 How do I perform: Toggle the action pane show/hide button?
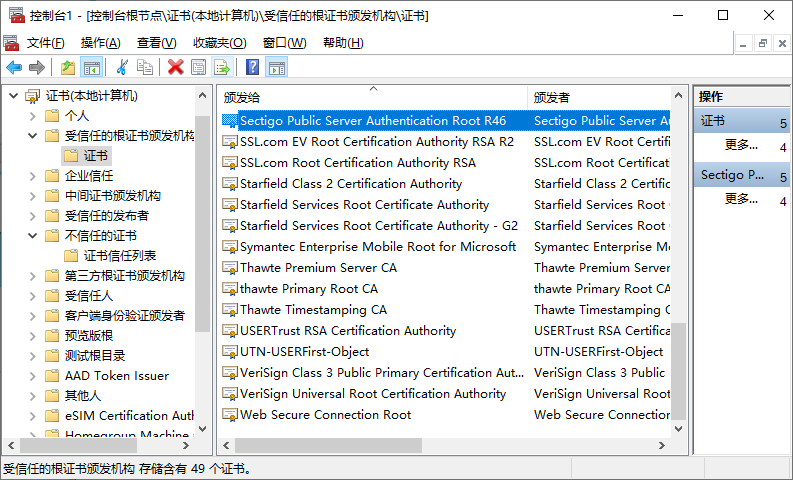pos(277,67)
